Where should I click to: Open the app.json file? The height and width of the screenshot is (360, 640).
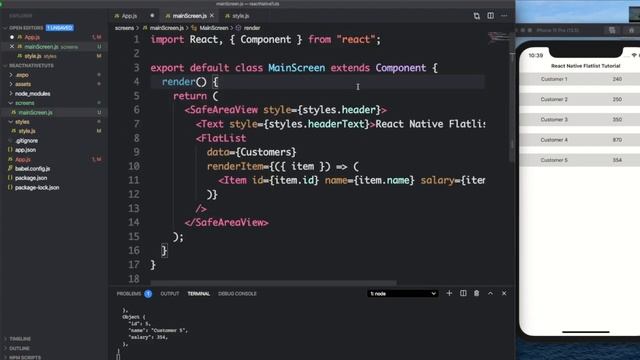25,150
